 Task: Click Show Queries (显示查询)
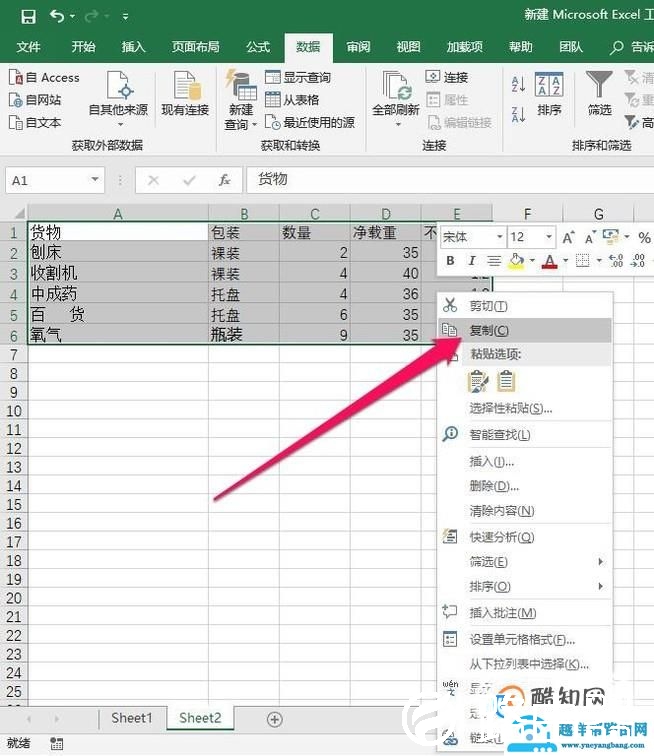298,77
